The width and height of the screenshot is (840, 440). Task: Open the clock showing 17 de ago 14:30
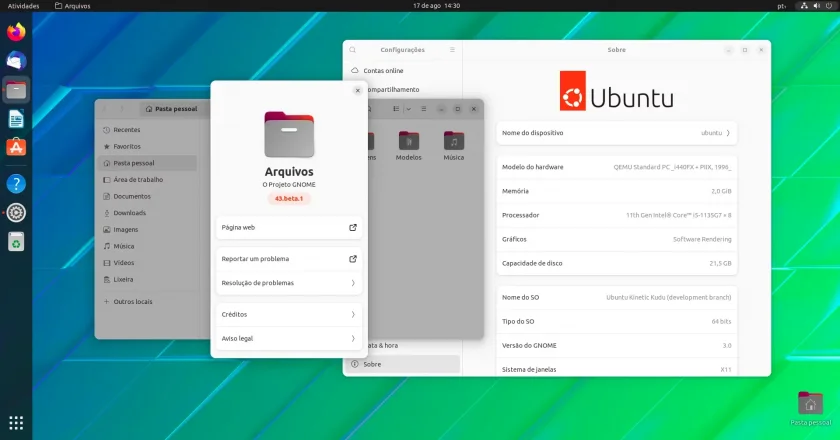click(436, 6)
